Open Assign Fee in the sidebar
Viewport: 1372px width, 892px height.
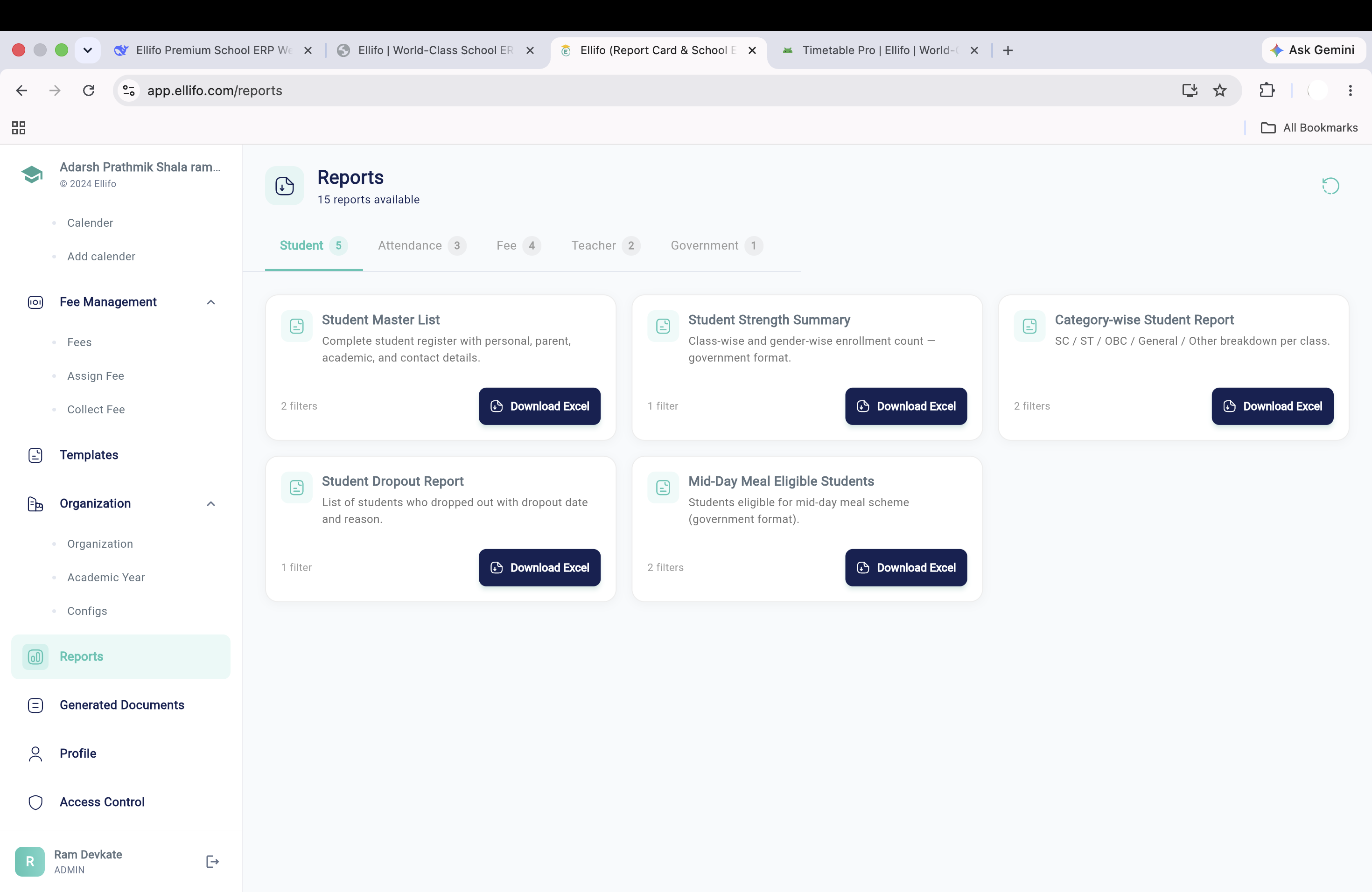(96, 376)
